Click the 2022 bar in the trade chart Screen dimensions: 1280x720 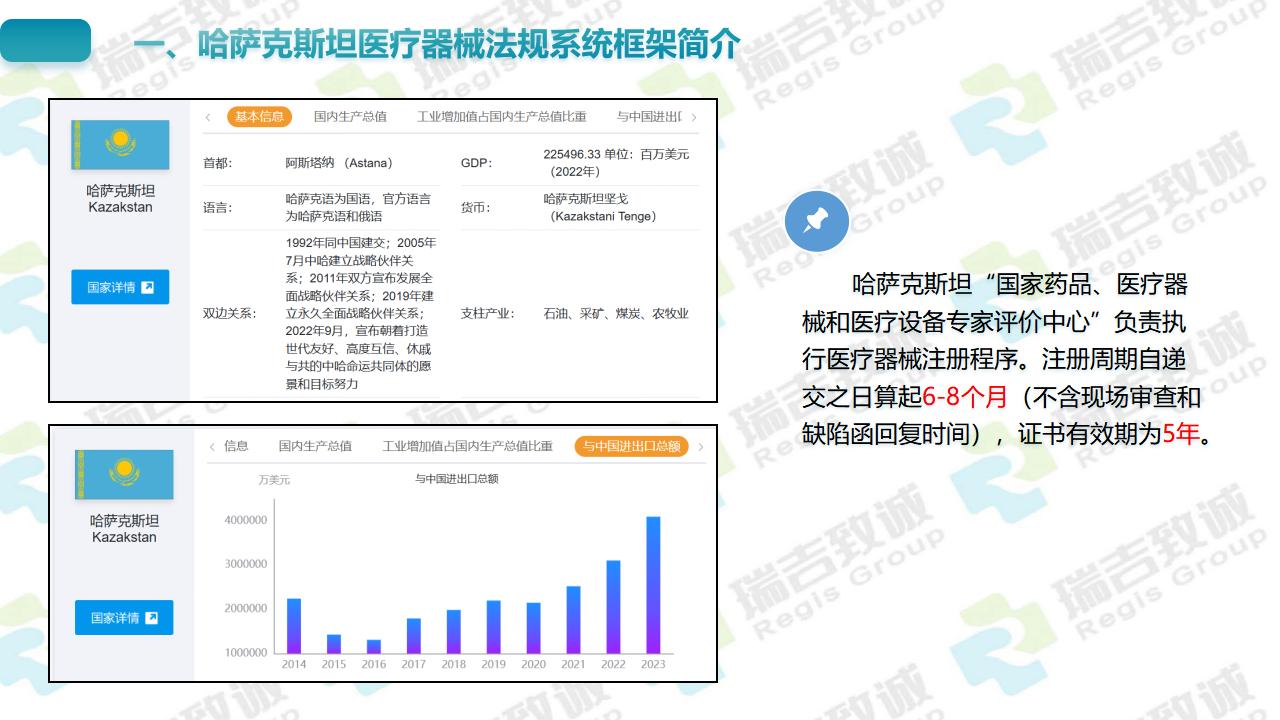(613, 606)
